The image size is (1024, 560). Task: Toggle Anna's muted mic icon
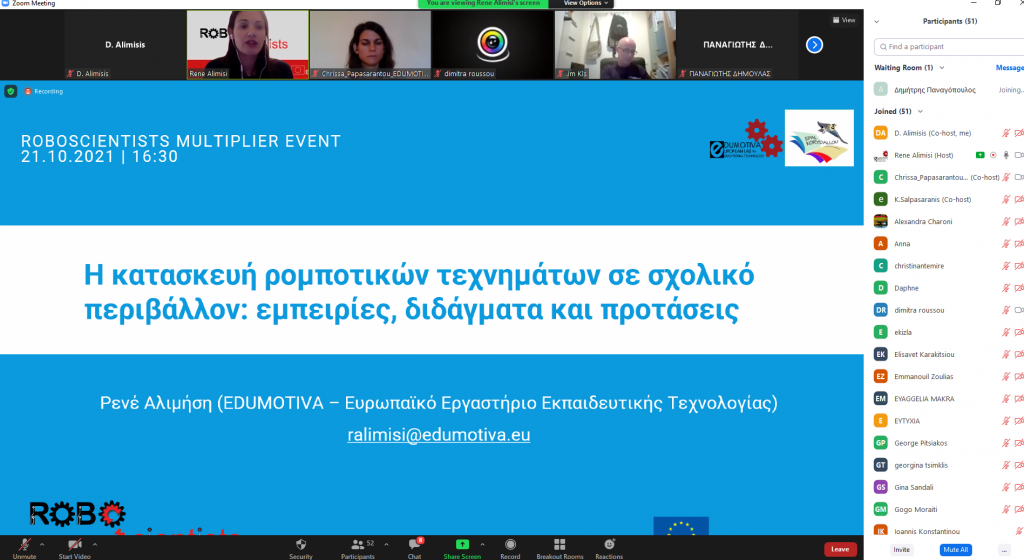[1006, 243]
